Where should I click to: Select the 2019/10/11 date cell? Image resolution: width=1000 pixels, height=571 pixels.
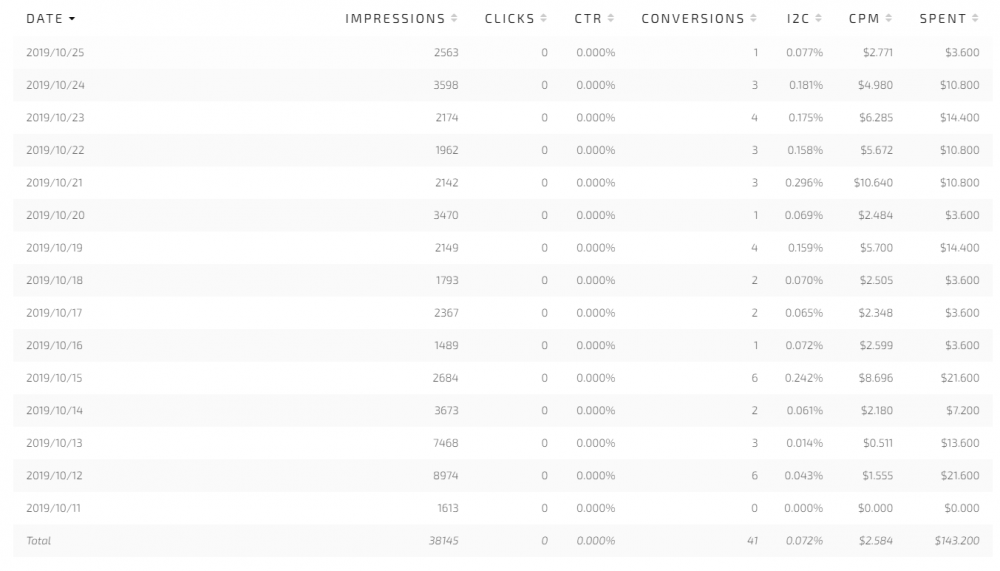coord(55,508)
